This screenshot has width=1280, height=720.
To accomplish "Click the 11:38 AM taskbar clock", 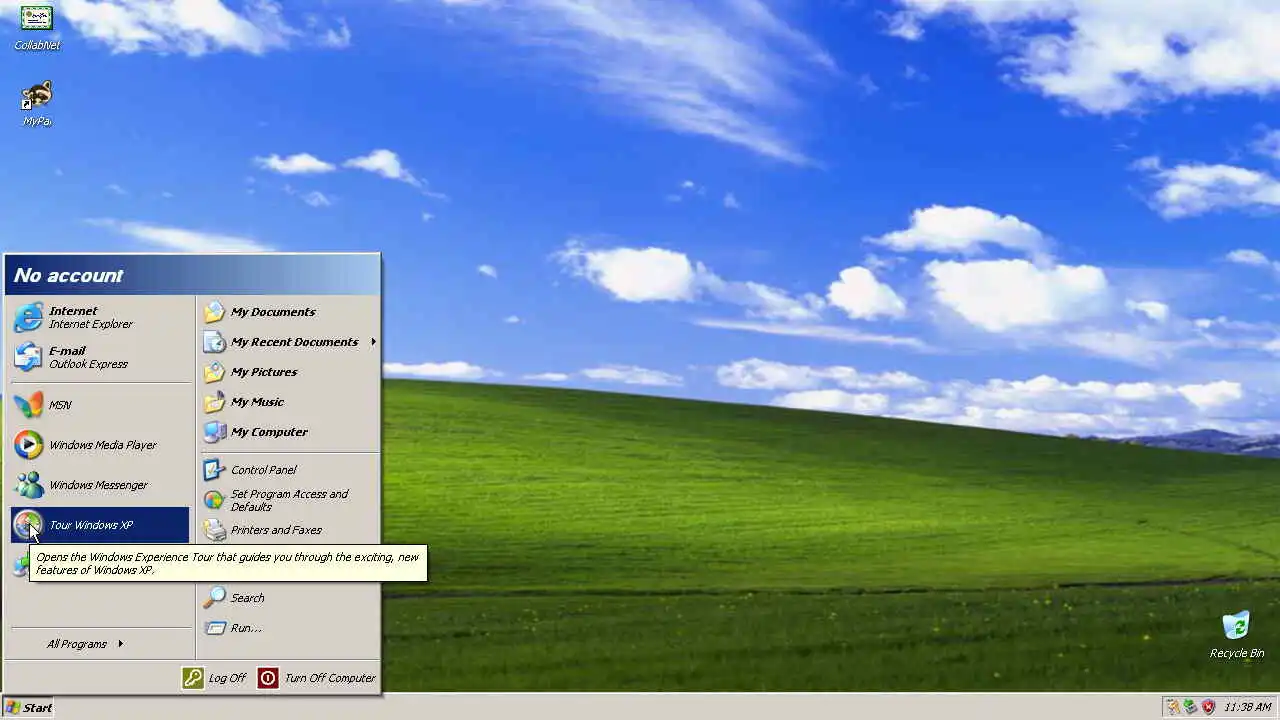I will tap(1248, 707).
